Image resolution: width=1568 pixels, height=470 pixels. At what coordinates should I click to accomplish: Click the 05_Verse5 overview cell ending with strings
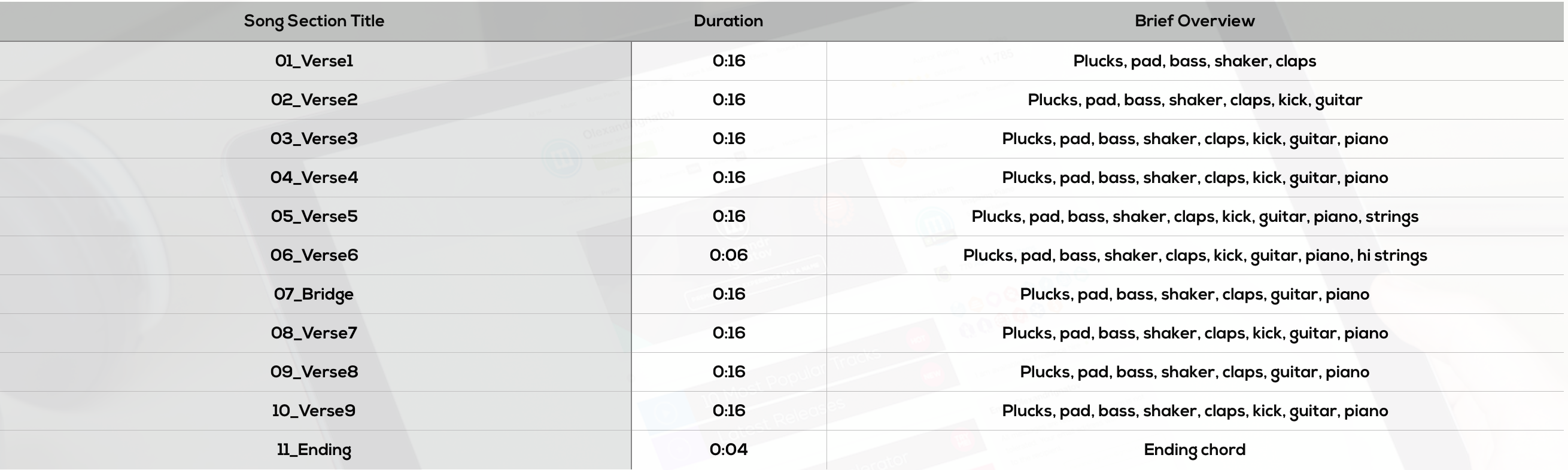[x=1195, y=217]
